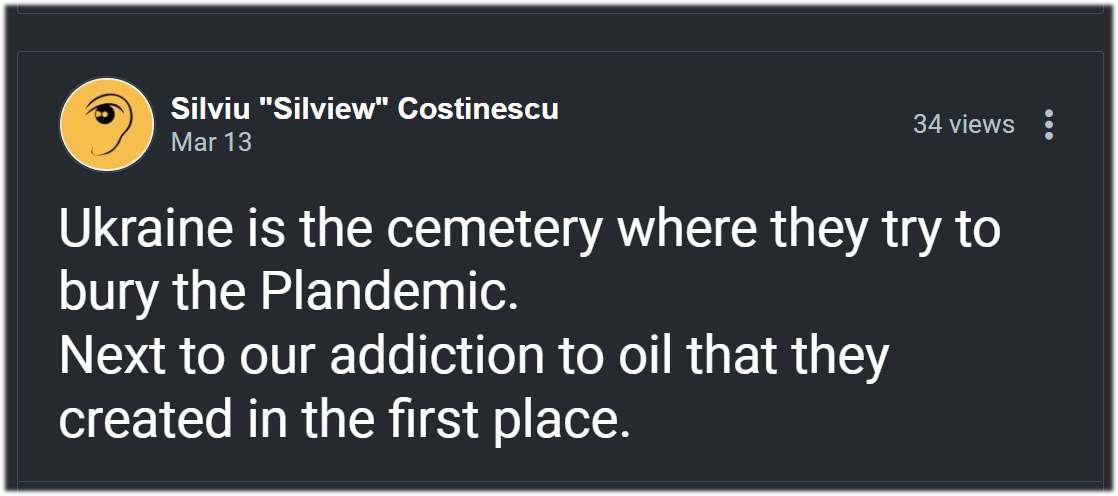The width and height of the screenshot is (1118, 496).
Task: Click the number 34 in the view count
Action: (927, 124)
